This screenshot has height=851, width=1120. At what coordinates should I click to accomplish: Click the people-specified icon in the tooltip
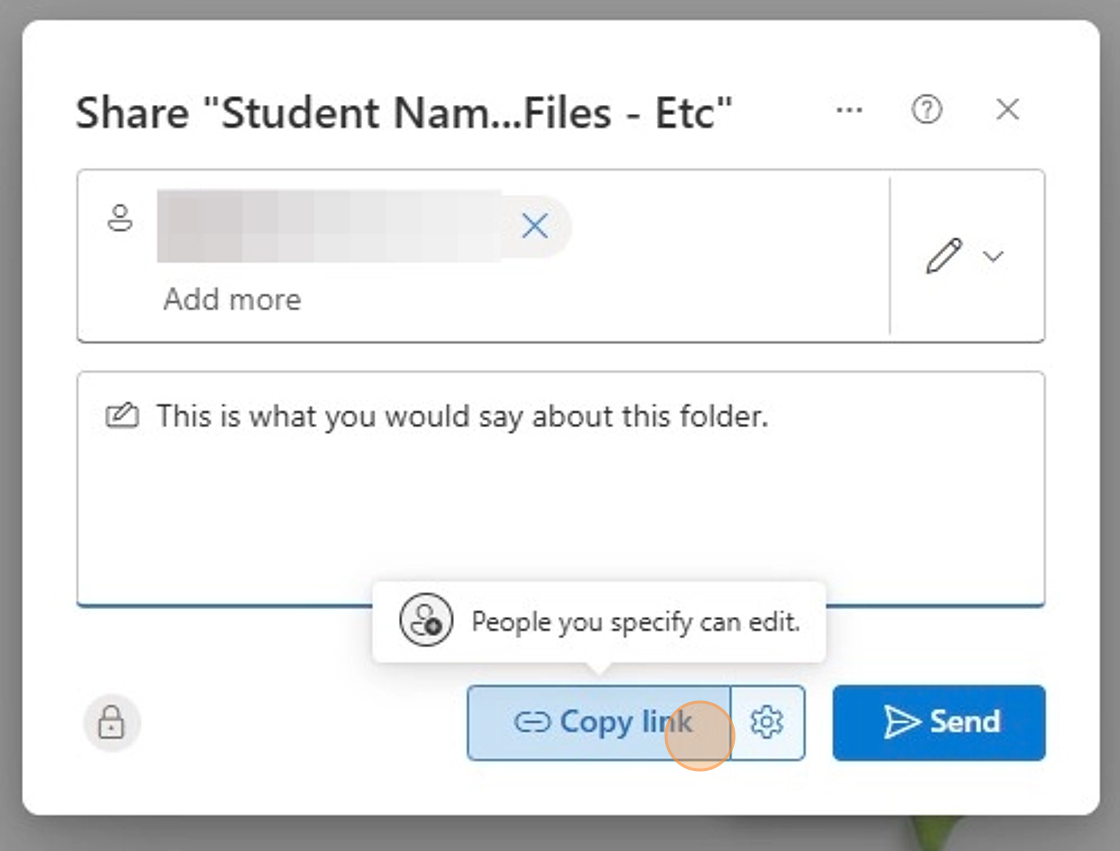pyautogui.click(x=426, y=622)
